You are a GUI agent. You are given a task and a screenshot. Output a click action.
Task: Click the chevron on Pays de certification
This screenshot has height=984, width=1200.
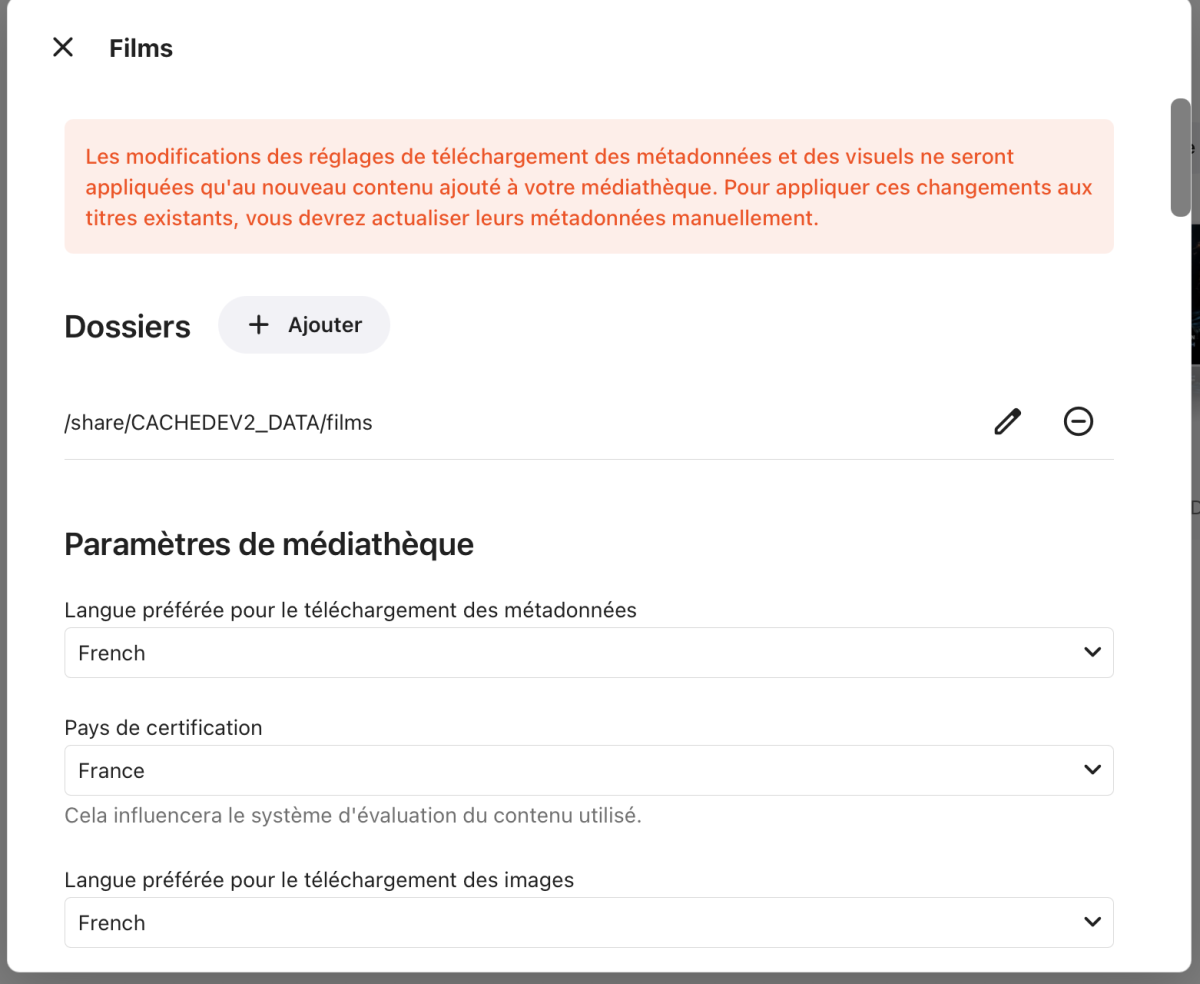point(1090,770)
